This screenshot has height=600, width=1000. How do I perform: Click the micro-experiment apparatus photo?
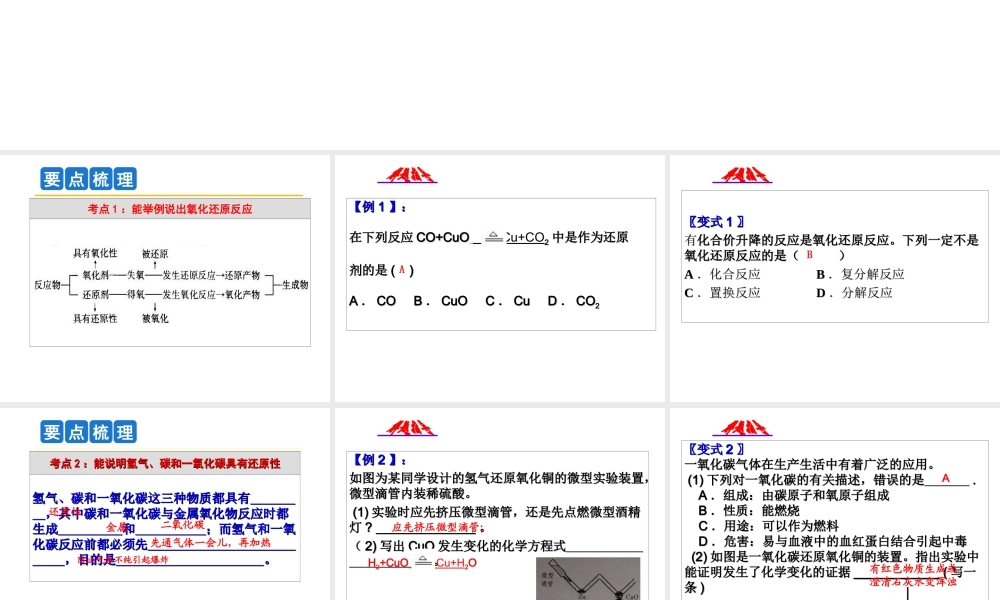pos(588,579)
